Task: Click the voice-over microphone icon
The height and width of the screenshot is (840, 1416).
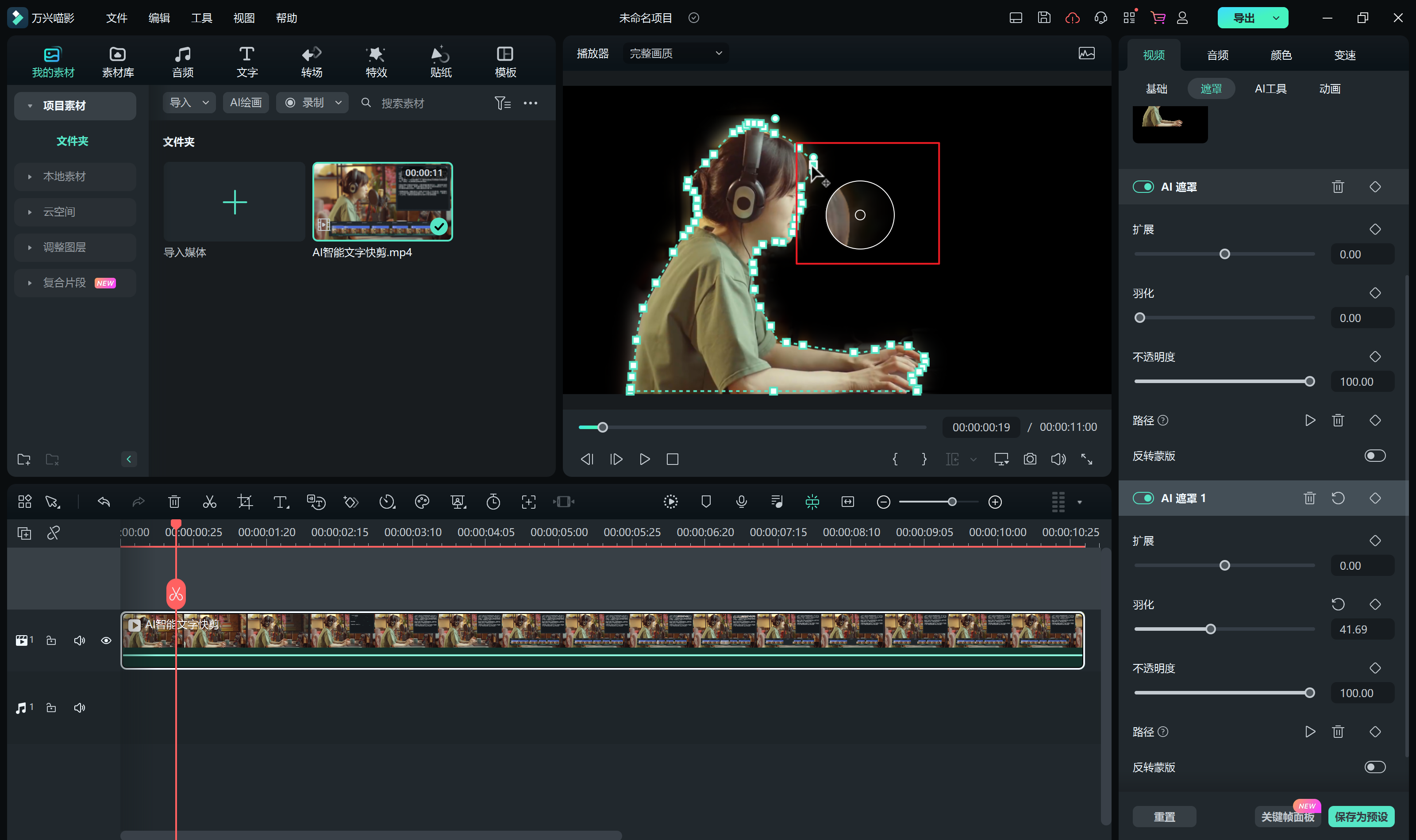Action: (x=741, y=502)
